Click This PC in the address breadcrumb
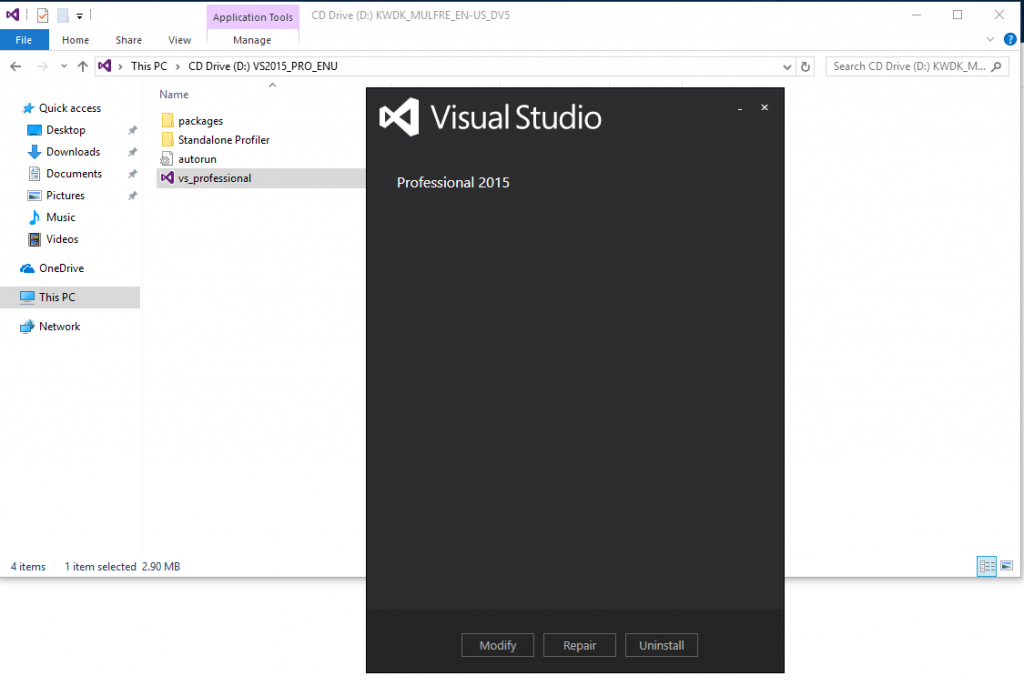Image resolution: width=1024 pixels, height=686 pixels. (149, 66)
